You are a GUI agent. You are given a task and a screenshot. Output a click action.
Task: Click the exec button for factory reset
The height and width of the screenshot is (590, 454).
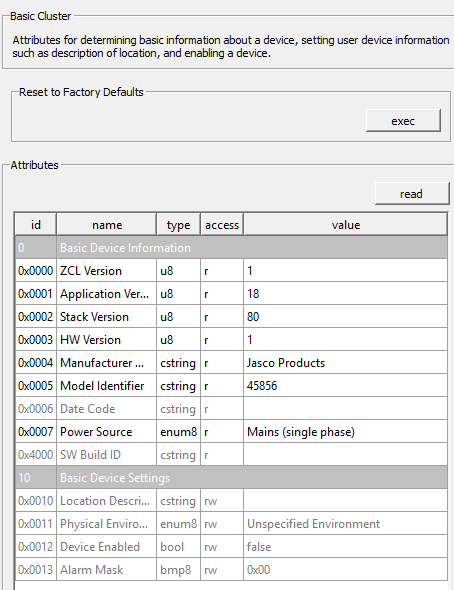coord(403,121)
